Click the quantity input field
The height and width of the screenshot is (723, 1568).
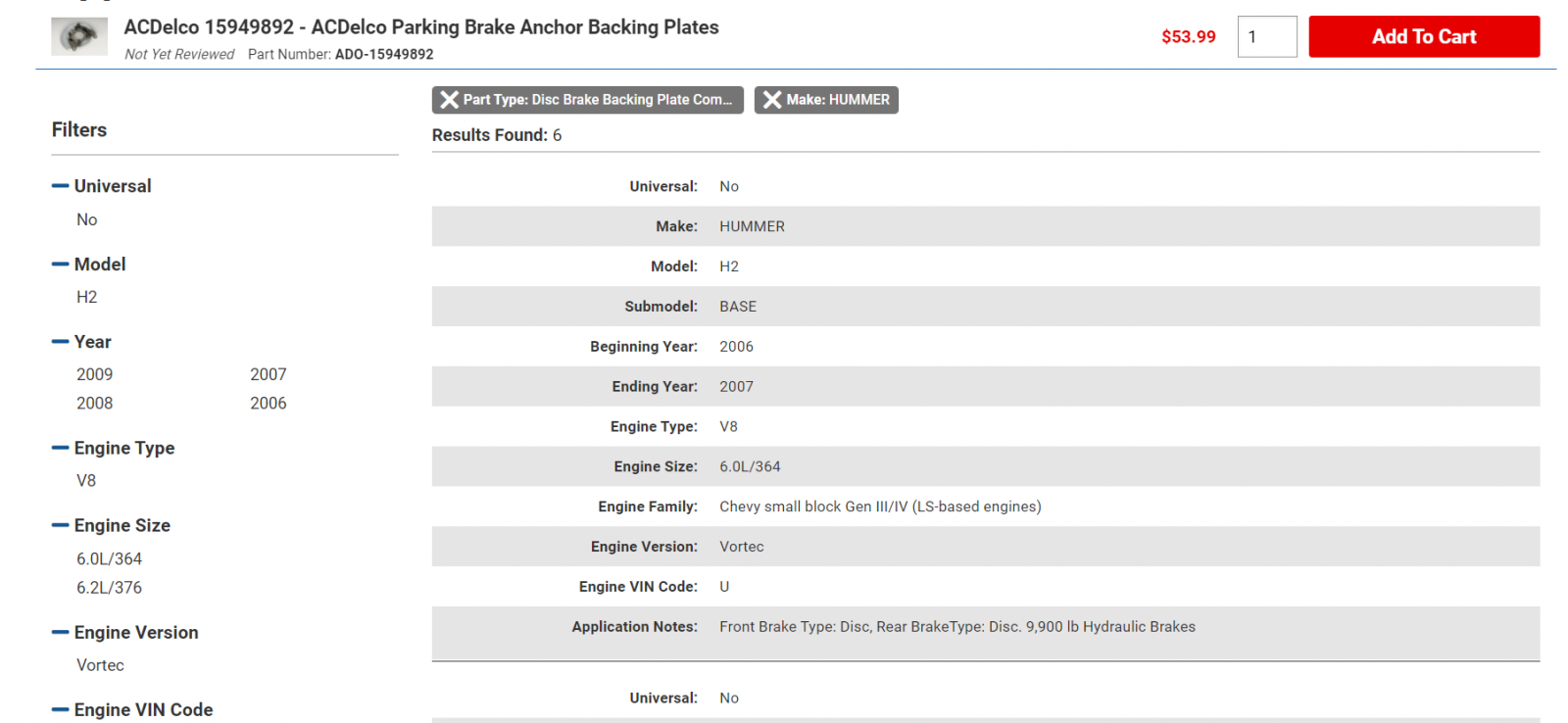coord(1267,36)
